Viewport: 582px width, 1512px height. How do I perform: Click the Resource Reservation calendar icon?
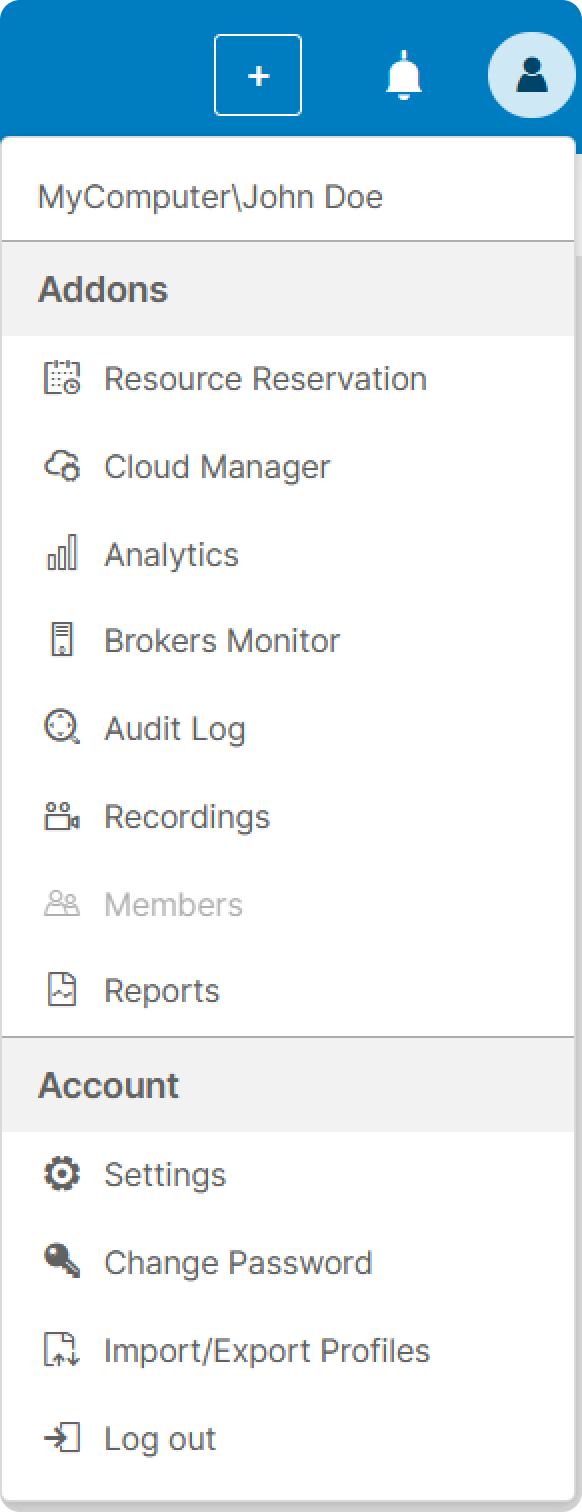click(62, 378)
